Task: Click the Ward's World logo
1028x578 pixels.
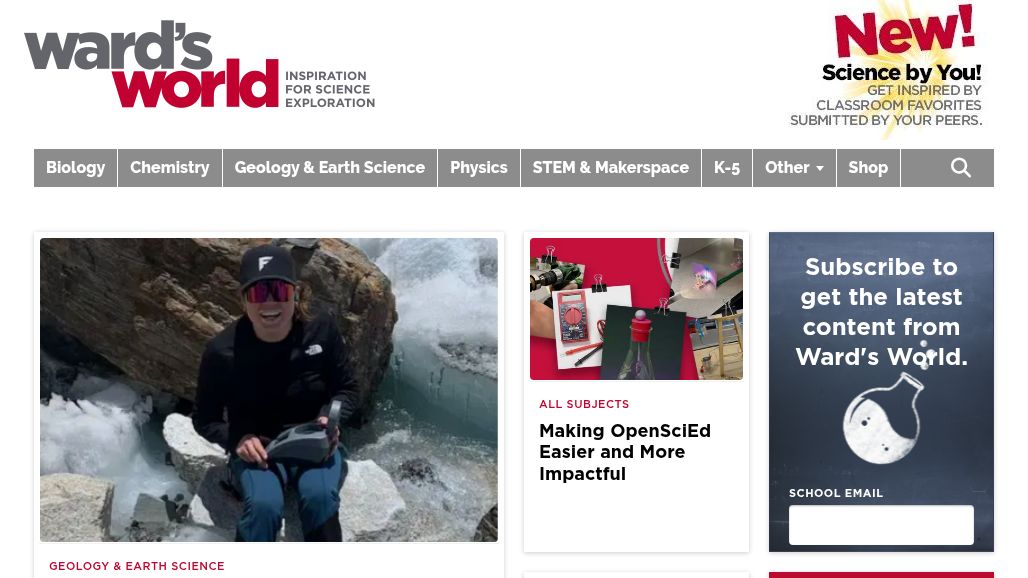Action: point(151,64)
